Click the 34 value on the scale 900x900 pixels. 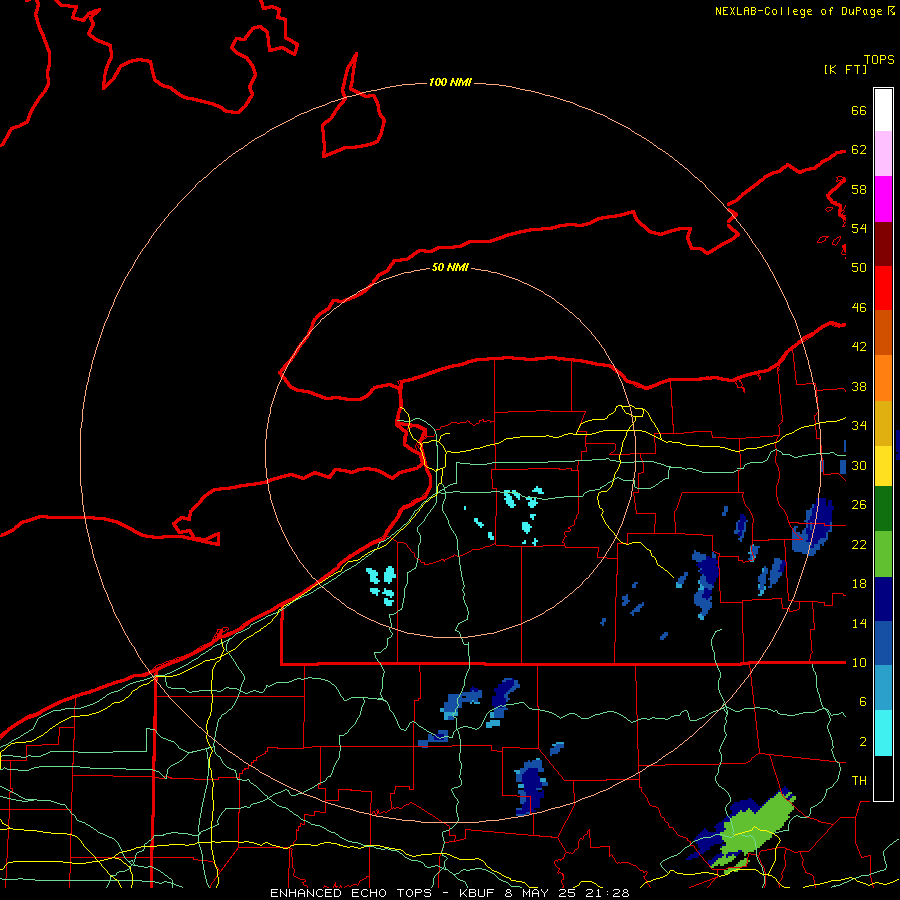[859, 426]
